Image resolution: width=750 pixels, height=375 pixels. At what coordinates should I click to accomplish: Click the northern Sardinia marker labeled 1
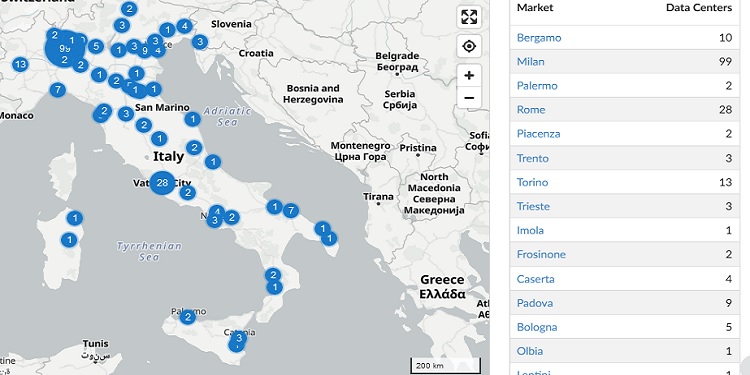[x=75, y=218]
